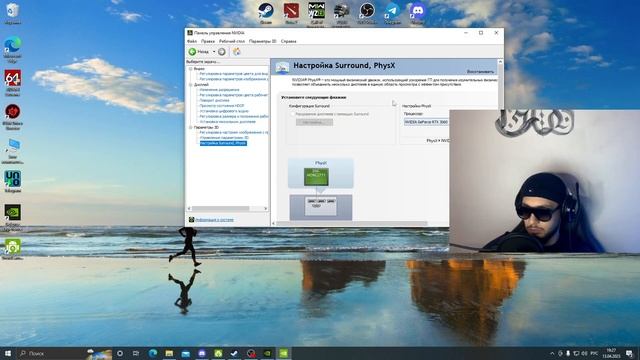Open the taskbar clock and date

click(611, 353)
